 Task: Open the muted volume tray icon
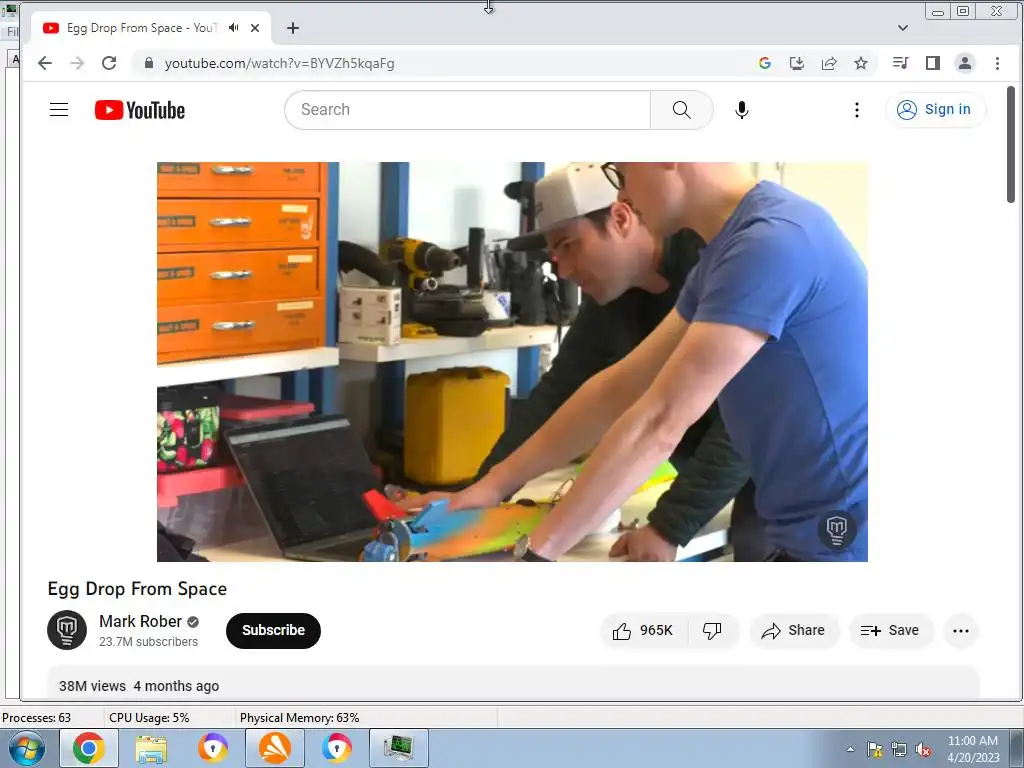(923, 749)
